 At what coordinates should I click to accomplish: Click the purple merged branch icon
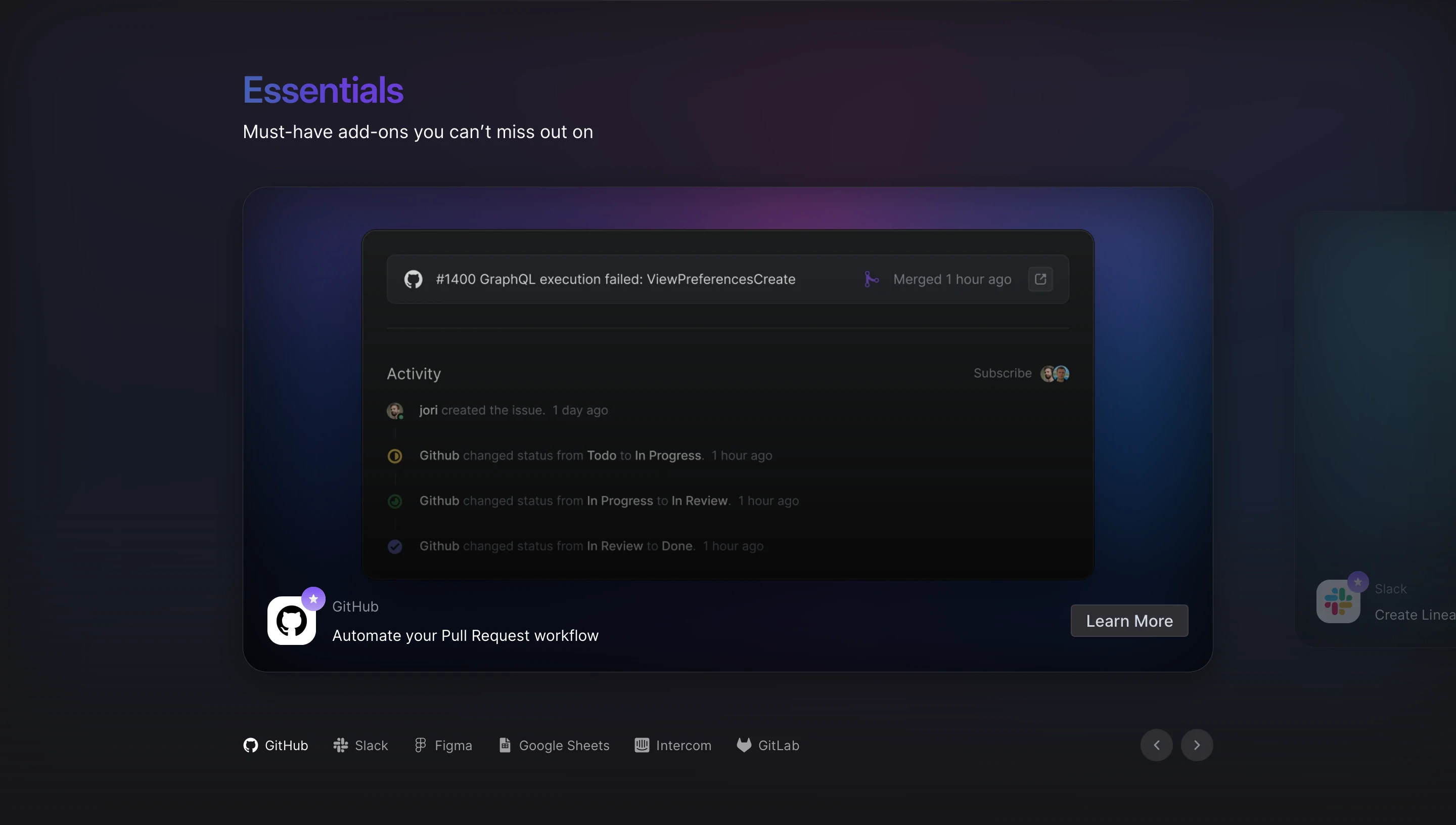point(871,279)
